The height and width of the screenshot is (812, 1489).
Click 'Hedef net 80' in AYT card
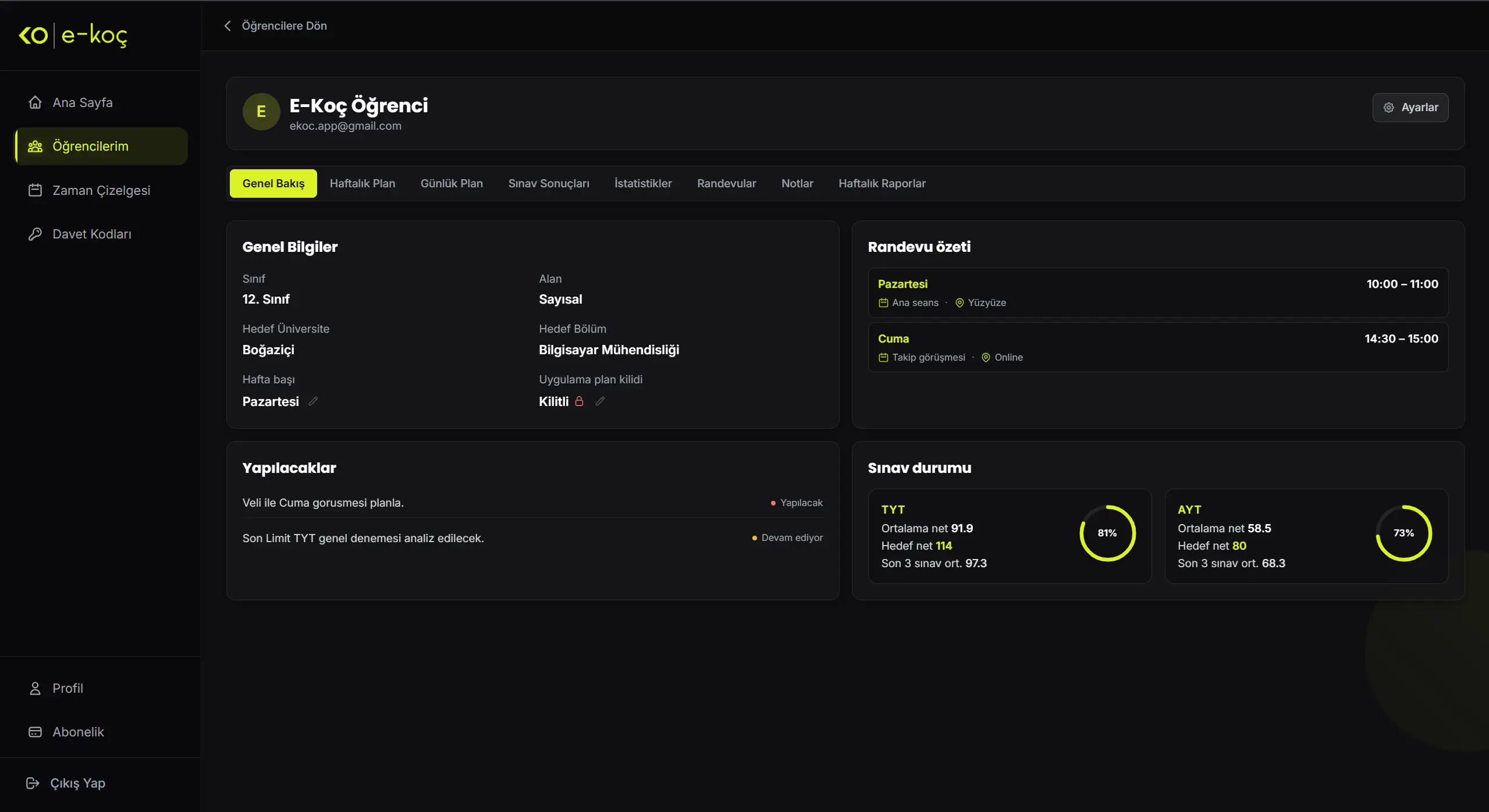(1212, 546)
